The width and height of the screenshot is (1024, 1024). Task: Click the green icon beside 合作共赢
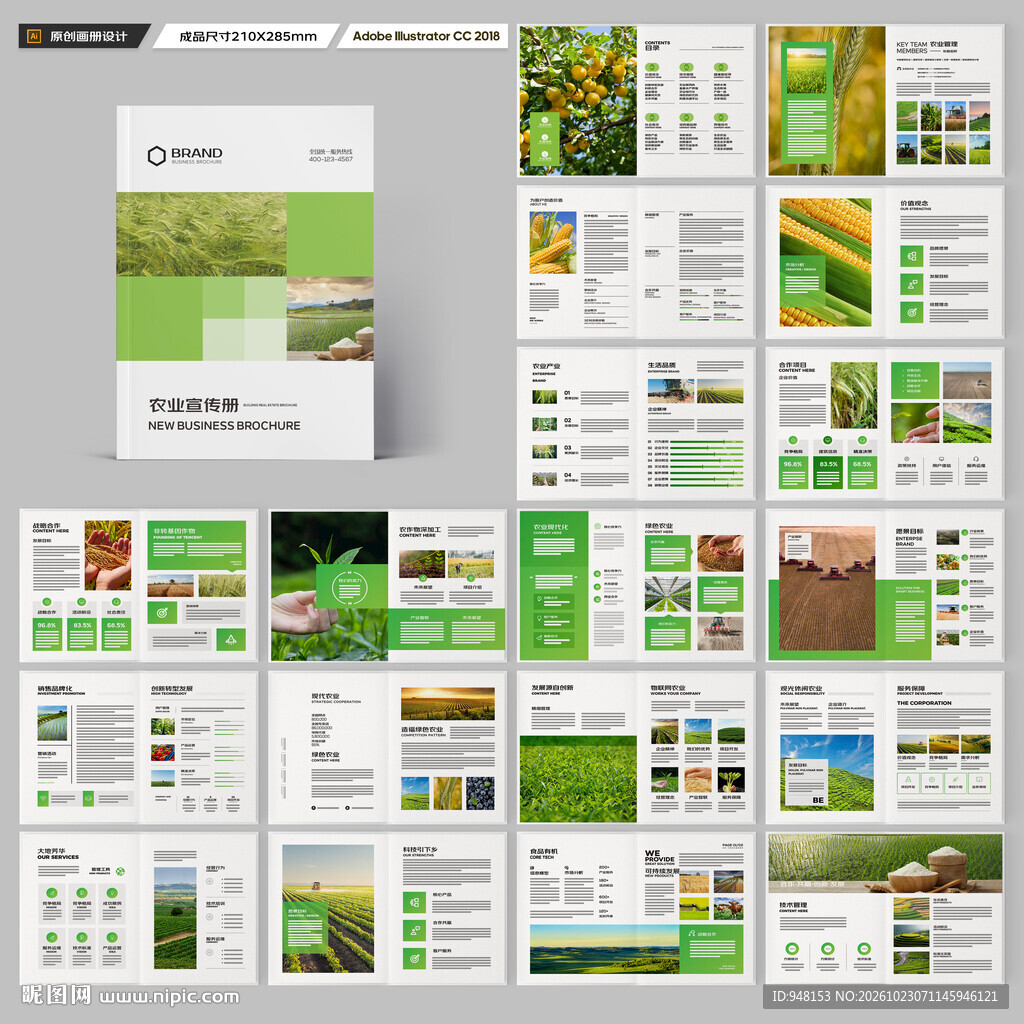414,930
